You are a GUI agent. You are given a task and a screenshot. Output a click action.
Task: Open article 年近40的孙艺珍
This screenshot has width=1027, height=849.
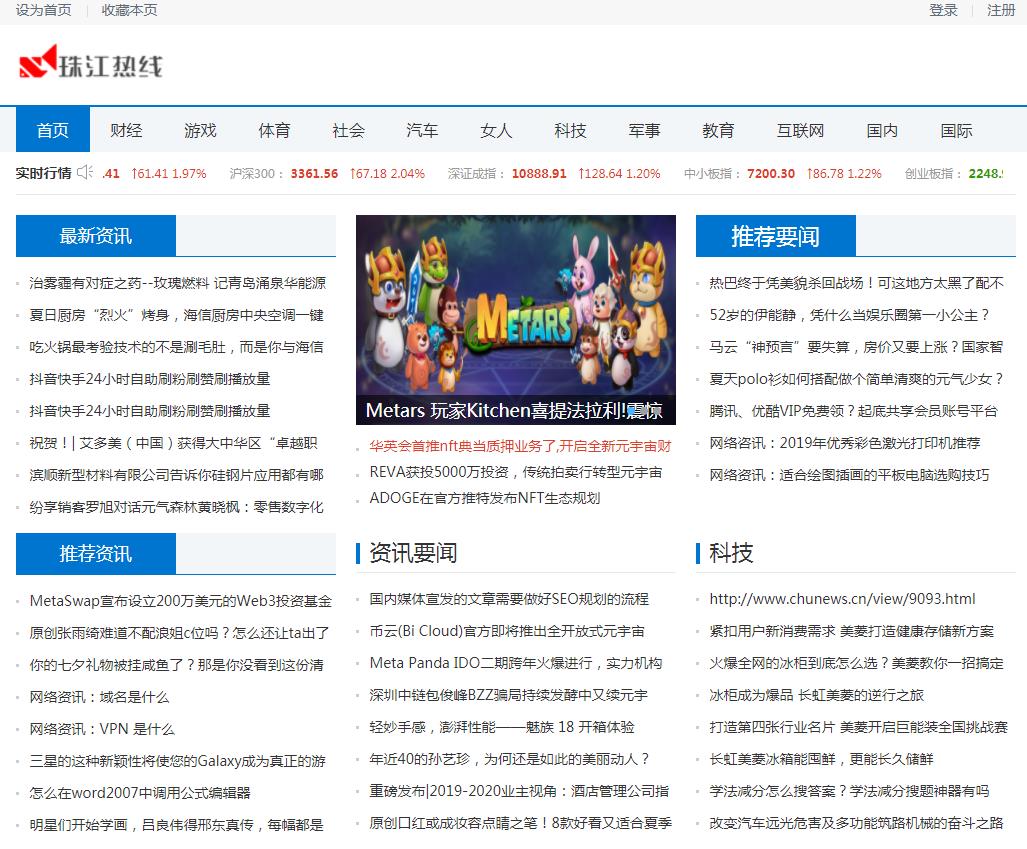point(509,759)
